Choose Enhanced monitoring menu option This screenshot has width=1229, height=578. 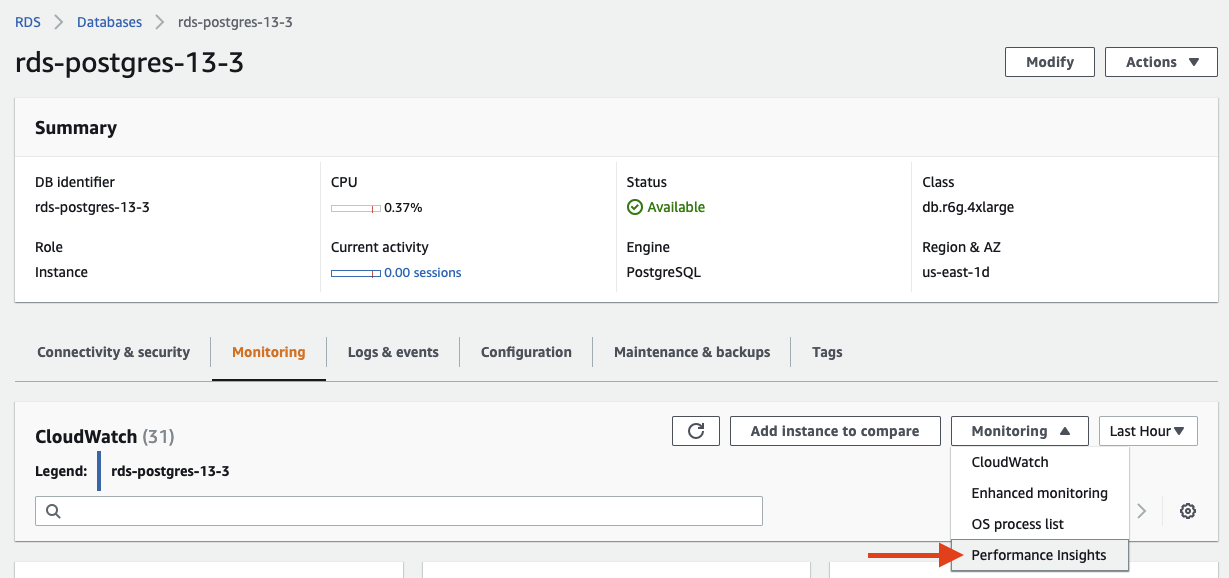[1039, 493]
